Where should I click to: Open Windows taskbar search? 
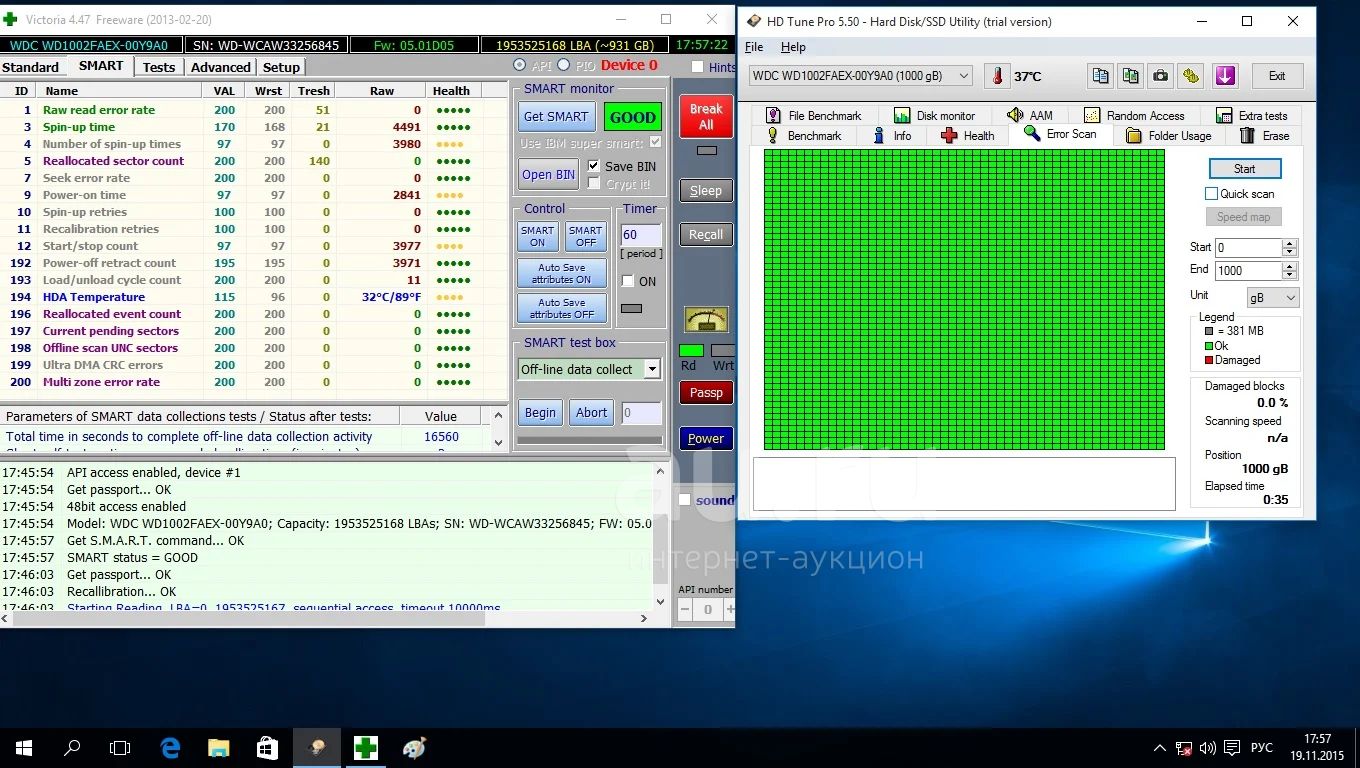click(72, 747)
